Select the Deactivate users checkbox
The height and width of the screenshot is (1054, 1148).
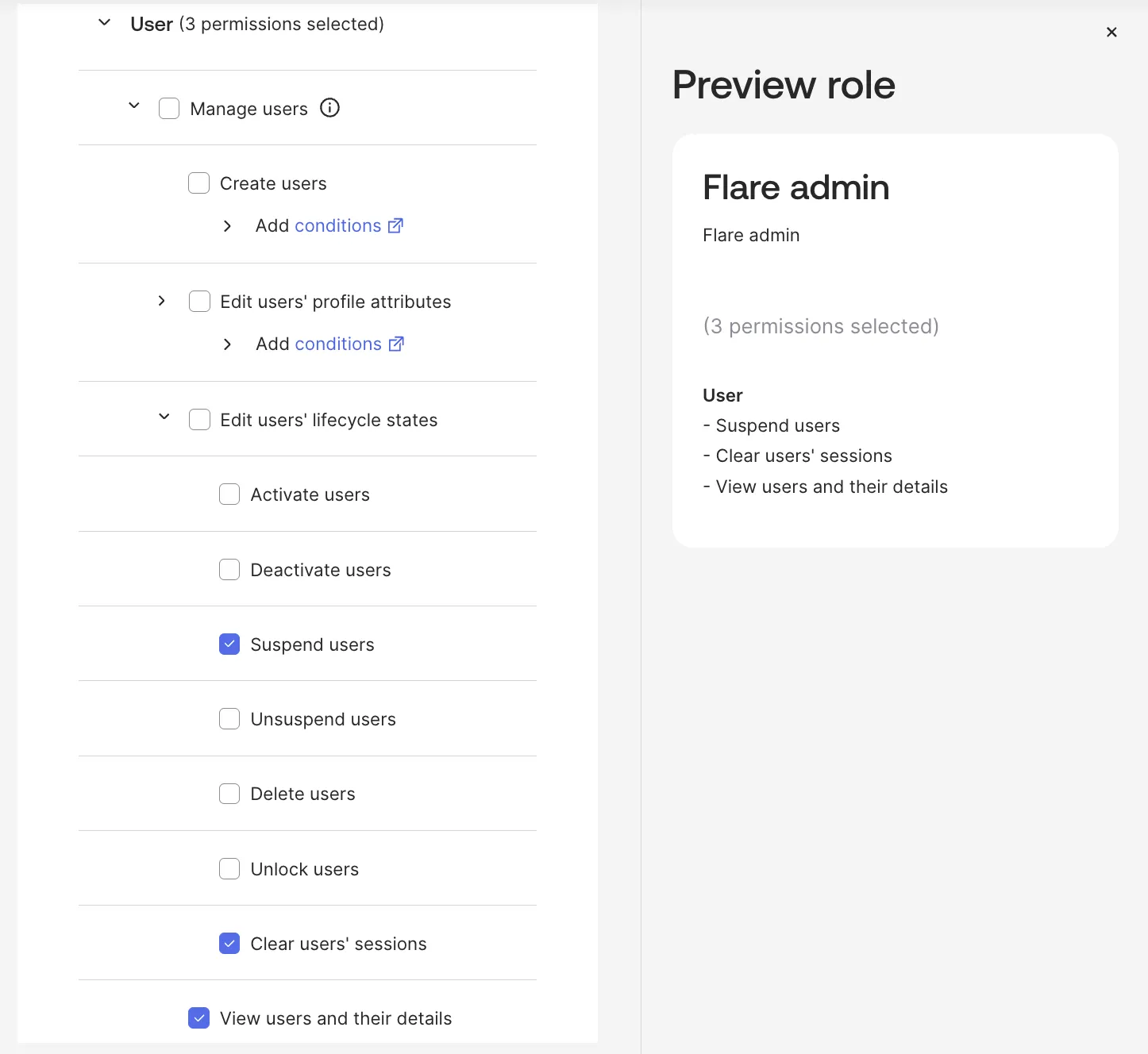[229, 569]
